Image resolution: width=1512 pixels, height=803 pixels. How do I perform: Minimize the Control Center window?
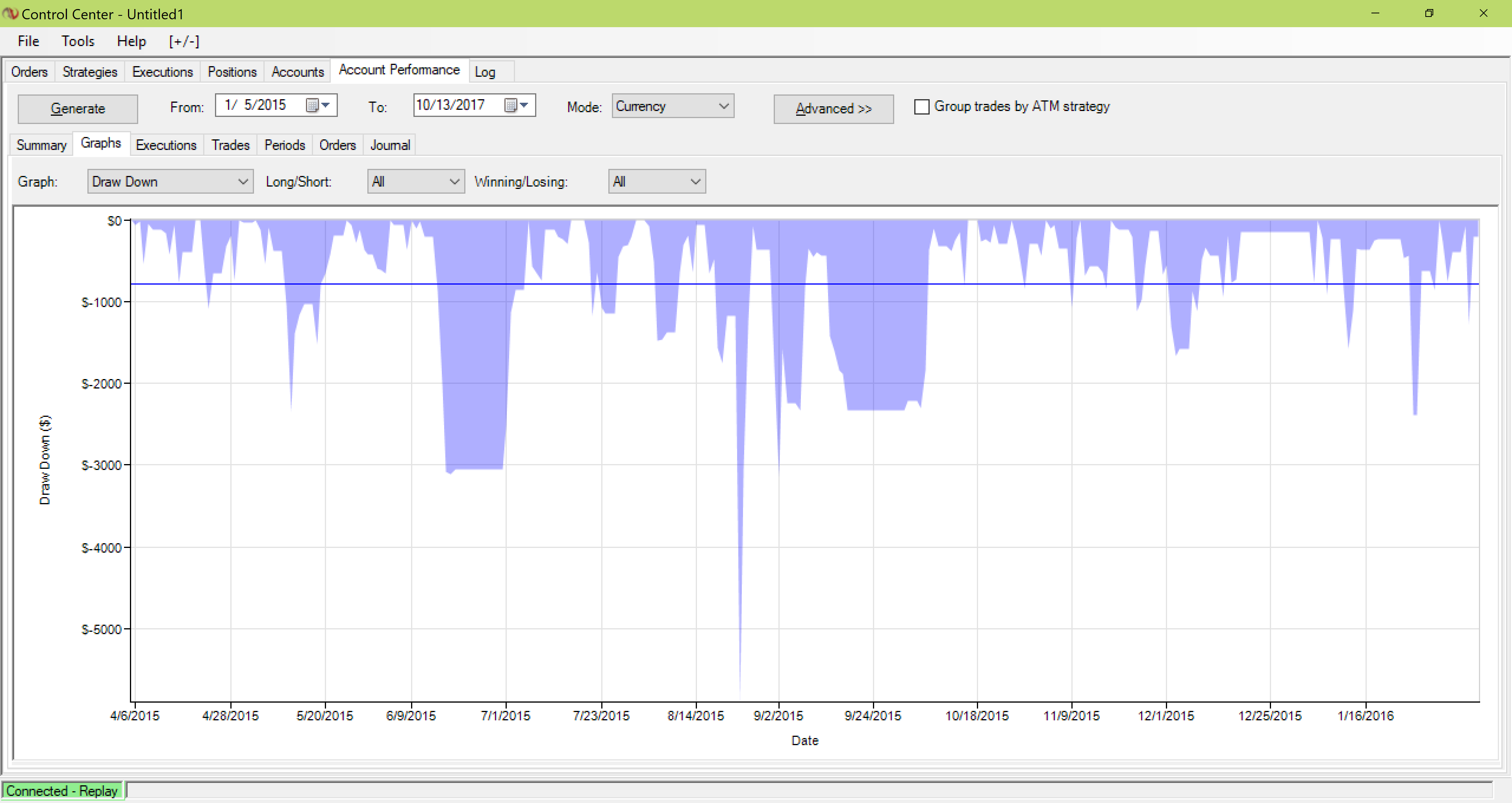pyautogui.click(x=1375, y=13)
